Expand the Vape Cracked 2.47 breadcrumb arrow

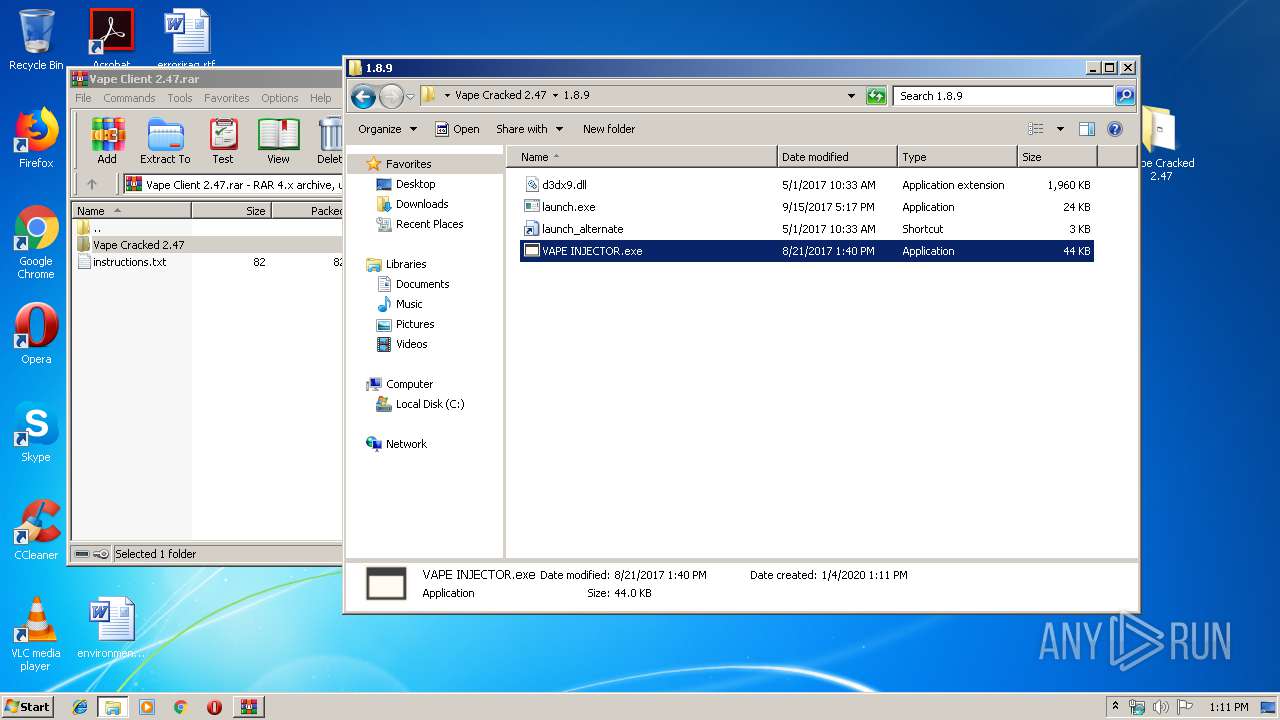pyautogui.click(x=555, y=96)
